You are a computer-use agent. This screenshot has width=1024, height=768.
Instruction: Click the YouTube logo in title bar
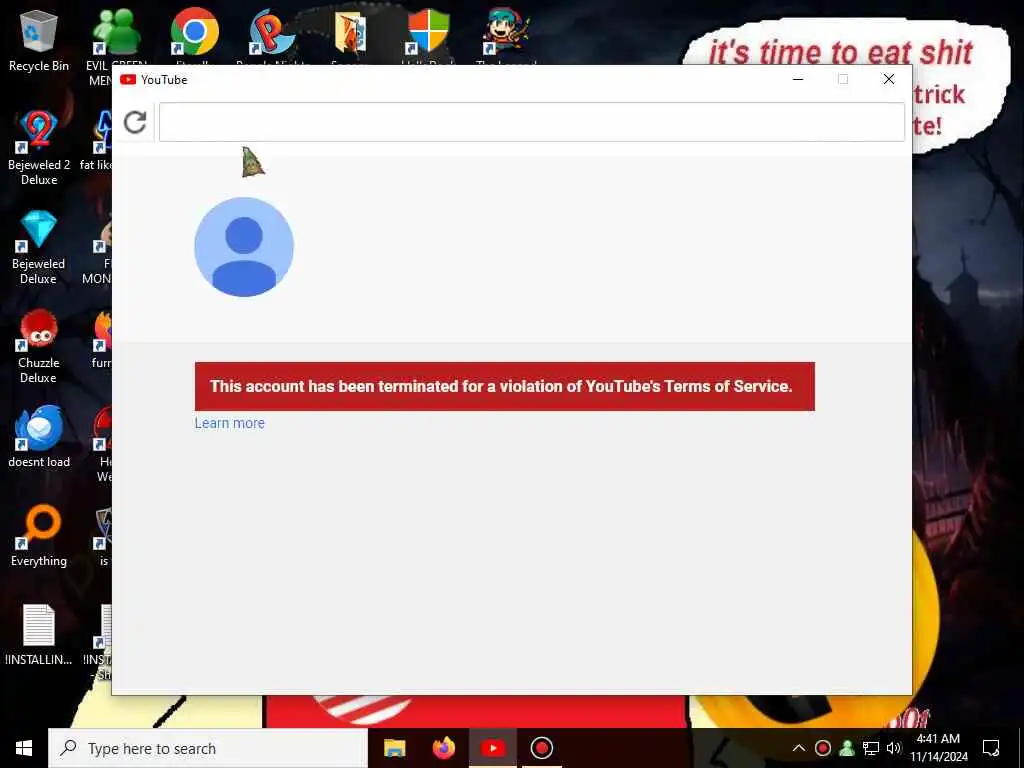[x=128, y=80]
